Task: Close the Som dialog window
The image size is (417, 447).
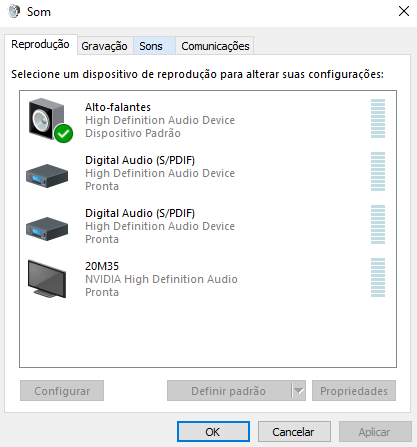Action: click(404, 11)
